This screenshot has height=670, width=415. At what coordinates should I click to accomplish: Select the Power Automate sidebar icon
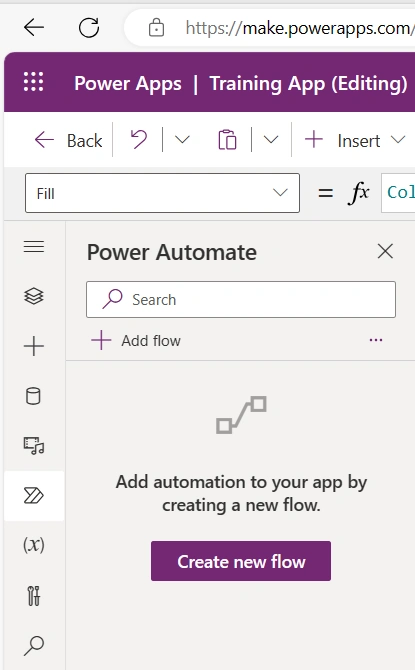[34, 496]
